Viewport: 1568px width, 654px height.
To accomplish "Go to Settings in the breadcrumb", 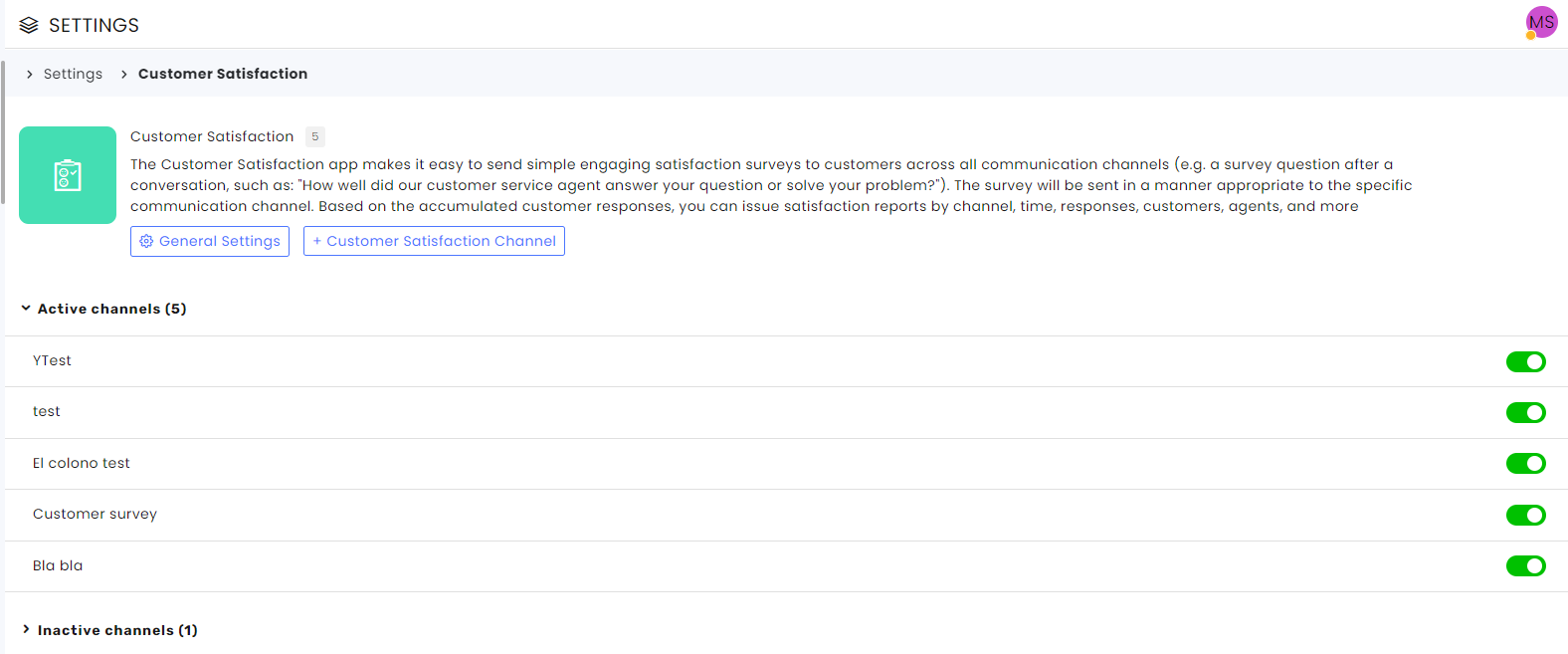I will point(73,74).
